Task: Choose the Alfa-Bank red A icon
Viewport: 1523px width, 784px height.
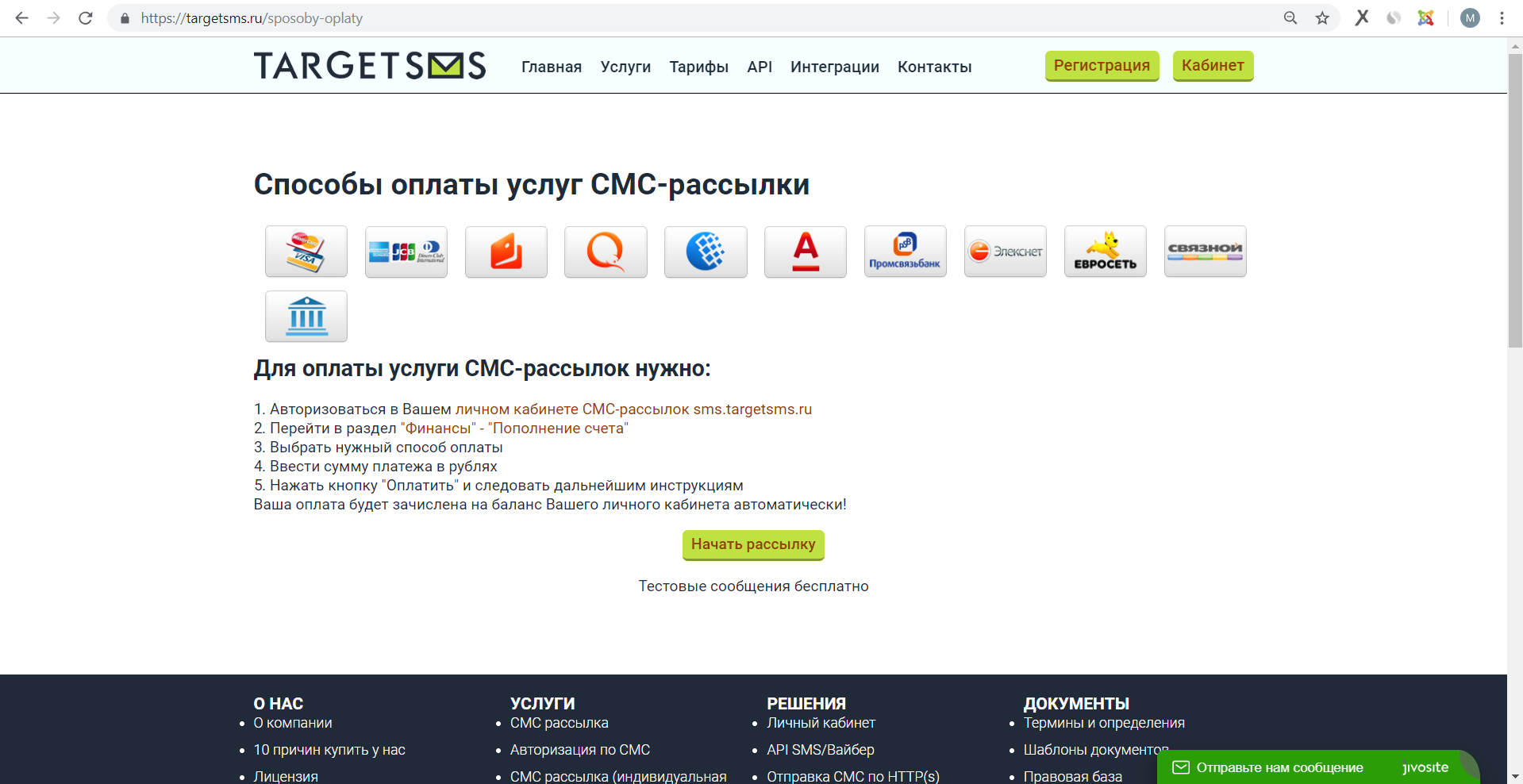Action: tap(806, 252)
